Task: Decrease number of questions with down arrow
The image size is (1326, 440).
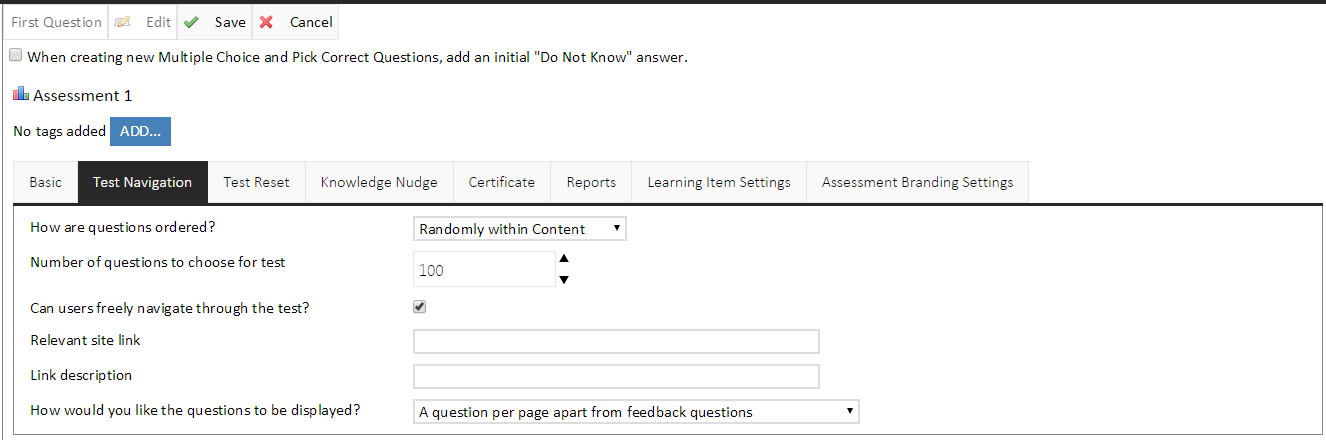Action: 564,280
